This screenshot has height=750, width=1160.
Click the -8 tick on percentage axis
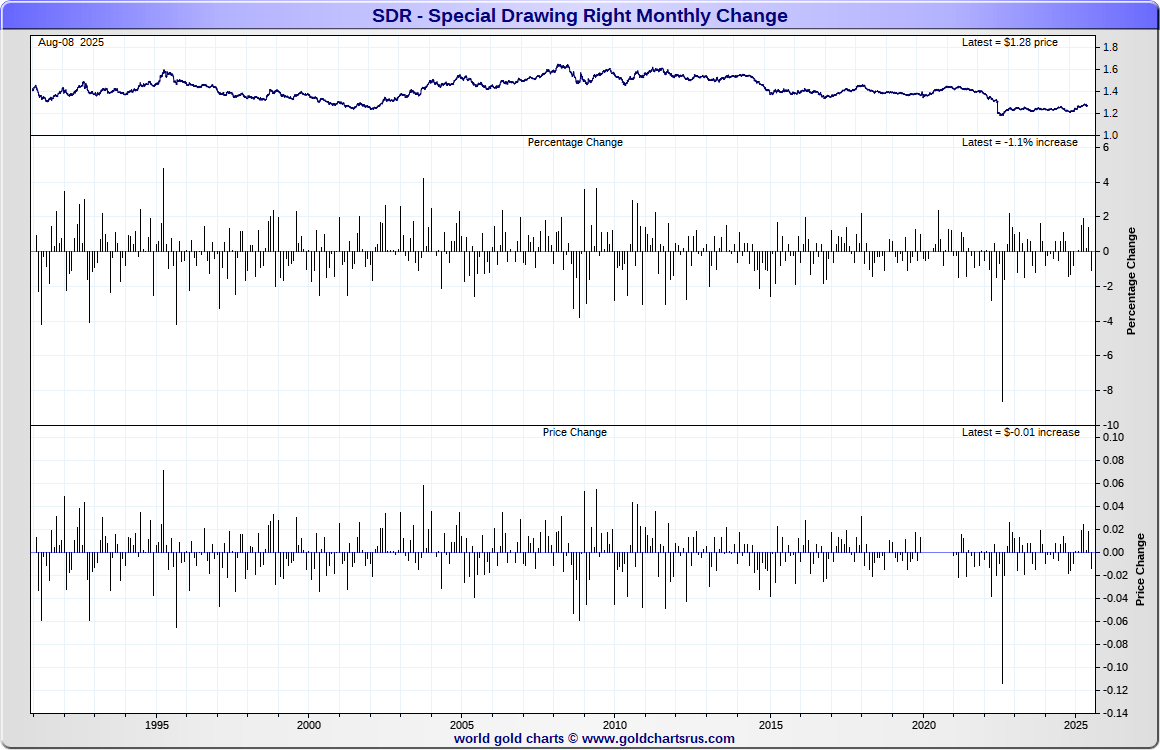(1106, 391)
